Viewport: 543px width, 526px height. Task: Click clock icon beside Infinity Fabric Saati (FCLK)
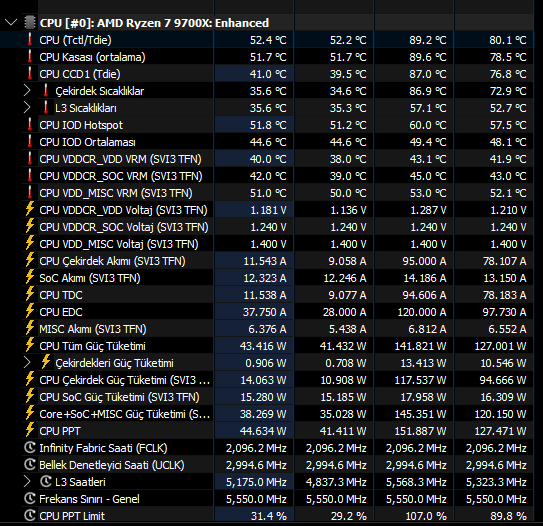pyautogui.click(x=30, y=447)
